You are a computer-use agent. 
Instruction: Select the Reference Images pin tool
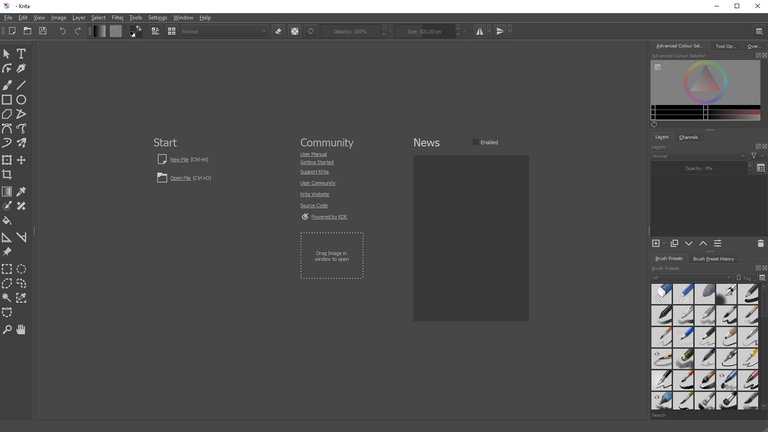tap(7, 252)
